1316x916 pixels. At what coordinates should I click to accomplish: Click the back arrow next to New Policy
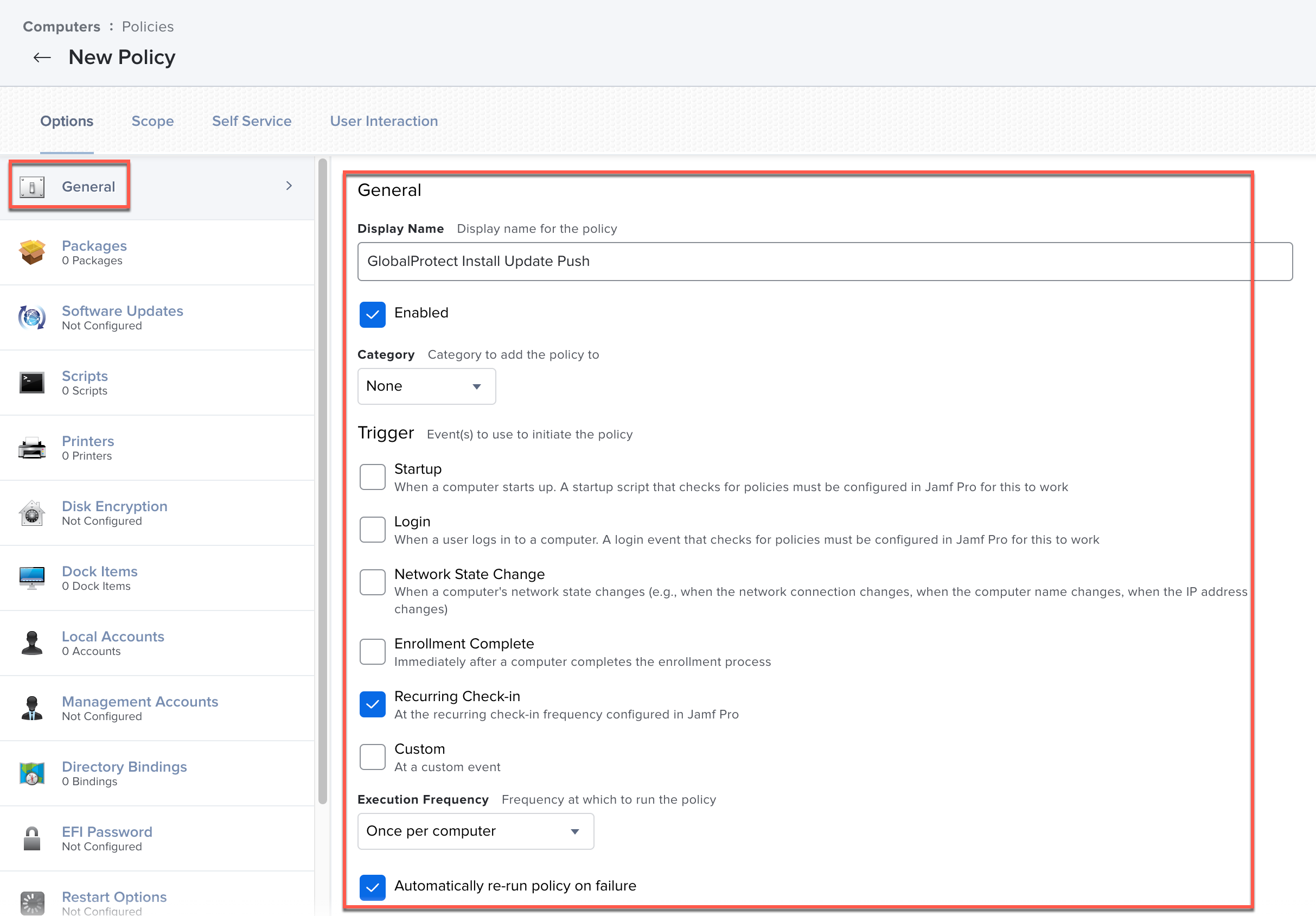(42, 58)
